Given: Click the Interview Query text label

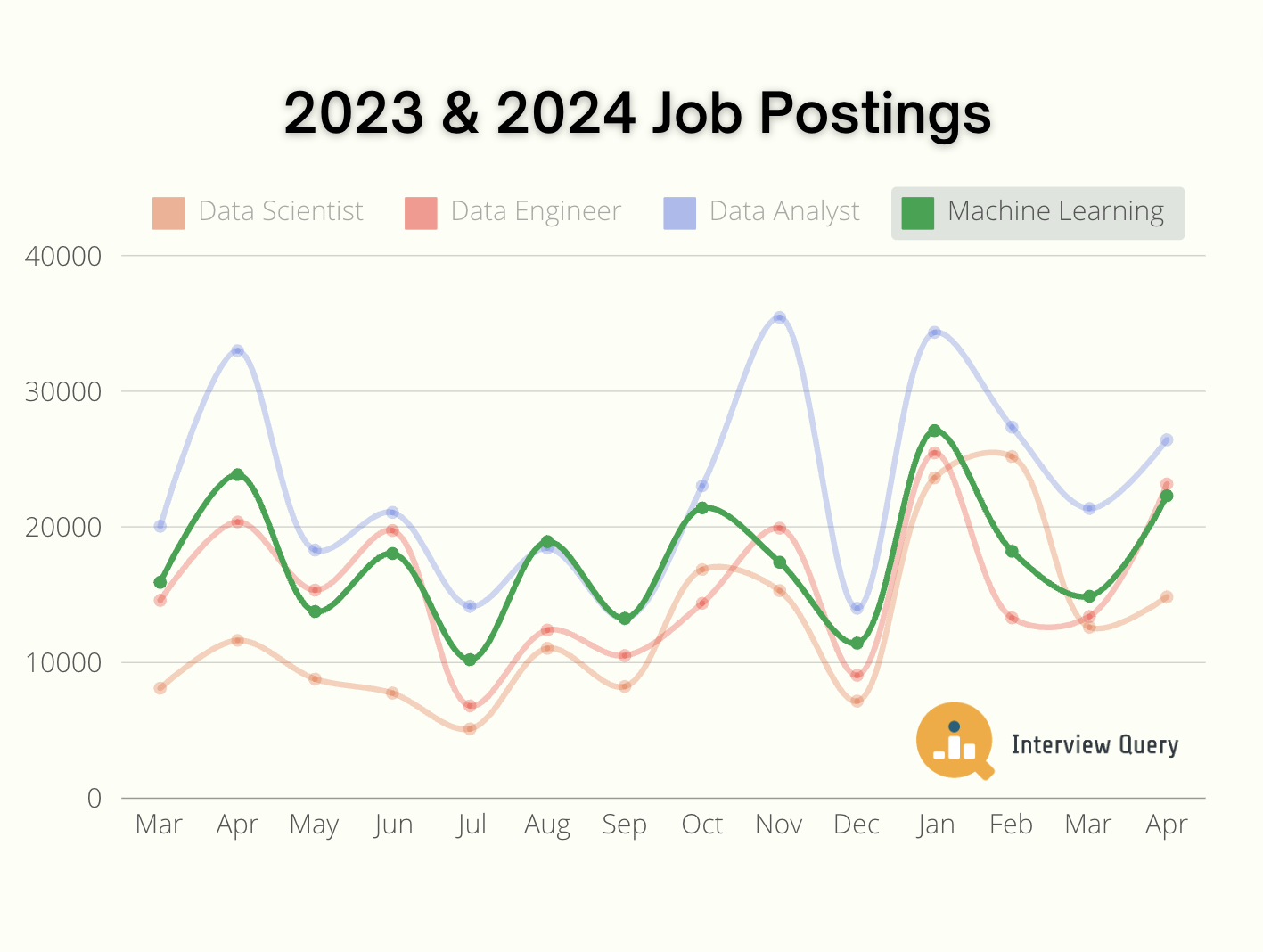Looking at the screenshot, I should (1095, 744).
